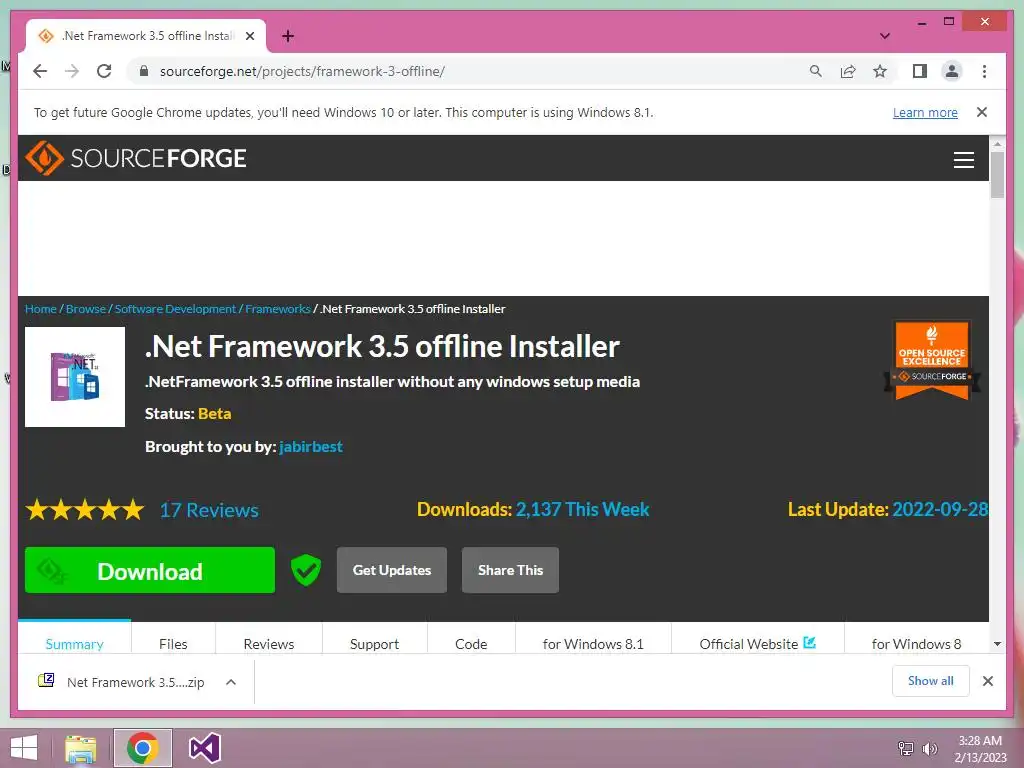The image size is (1024, 768).
Task: Open Chrome side panel icon
Action: (920, 71)
